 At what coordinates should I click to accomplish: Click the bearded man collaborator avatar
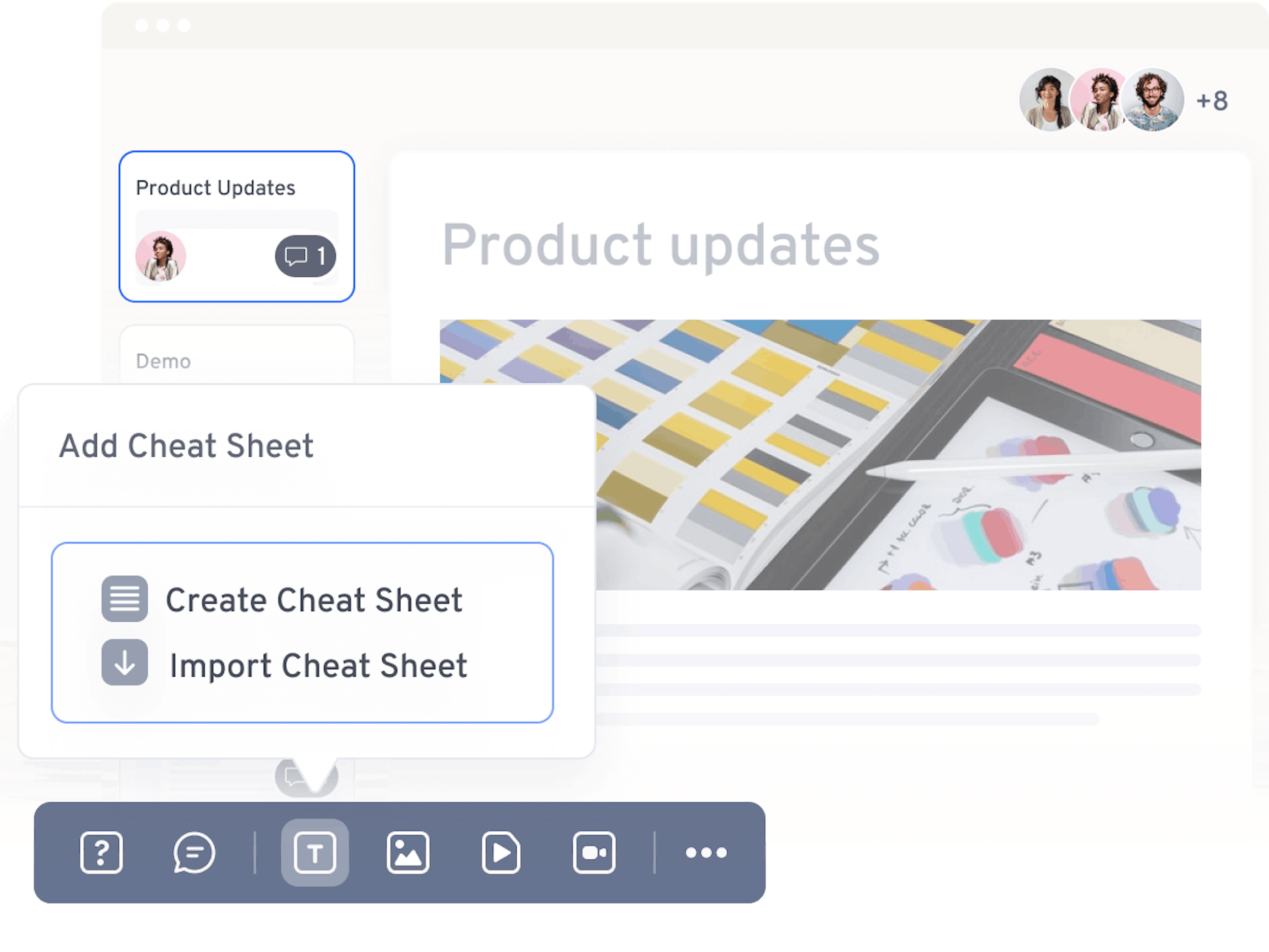point(1152,99)
